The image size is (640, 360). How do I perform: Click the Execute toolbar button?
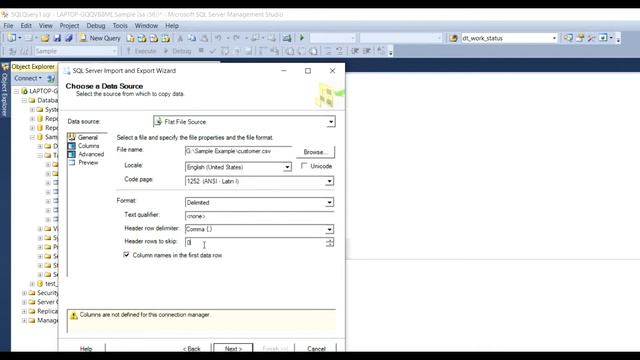pos(141,51)
